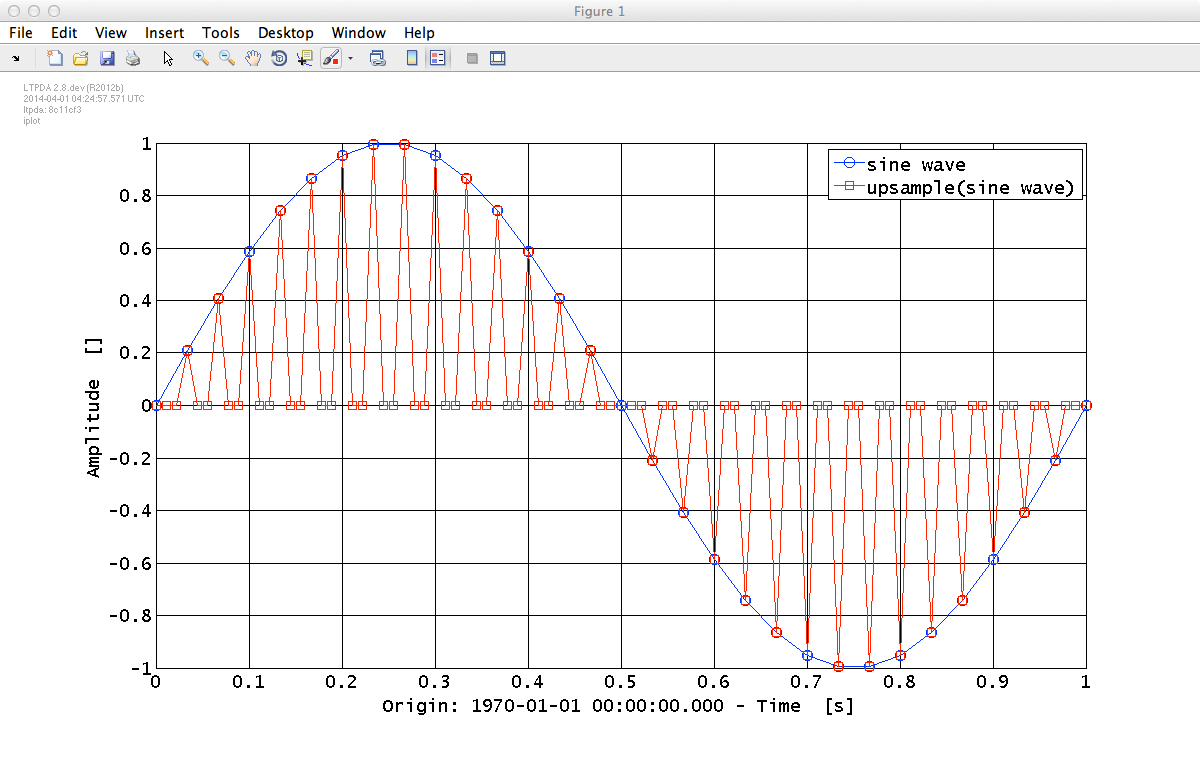The width and height of the screenshot is (1200, 773).
Task: Click the Link Plot icon
Action: tap(378, 58)
